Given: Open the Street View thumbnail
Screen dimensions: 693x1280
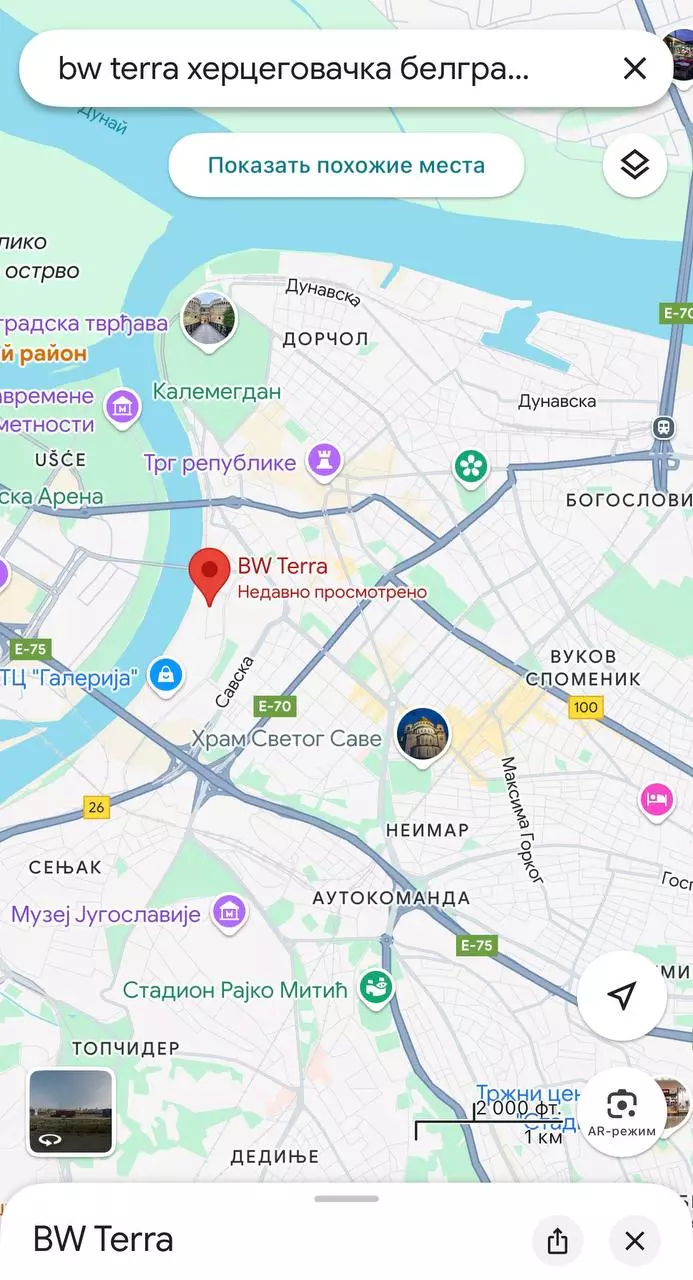Looking at the screenshot, I should [x=71, y=1112].
